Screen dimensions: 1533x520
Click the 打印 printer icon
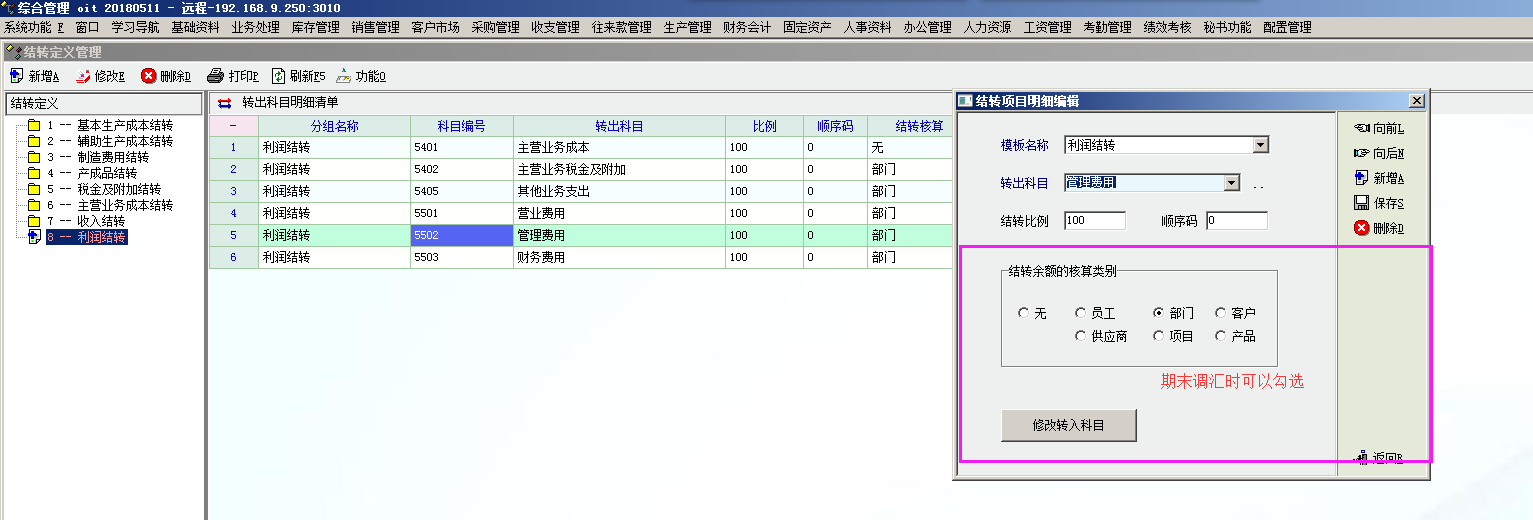coord(215,76)
